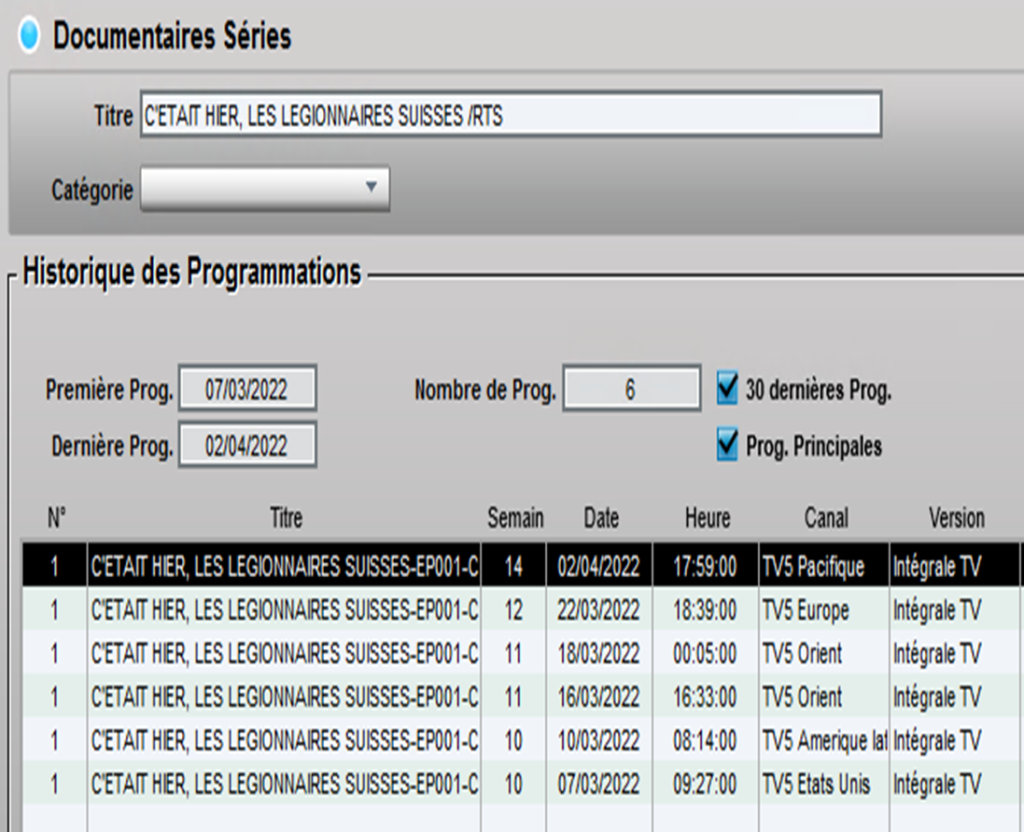Sort by the N° column header
1024x832 pixels.
(56, 518)
